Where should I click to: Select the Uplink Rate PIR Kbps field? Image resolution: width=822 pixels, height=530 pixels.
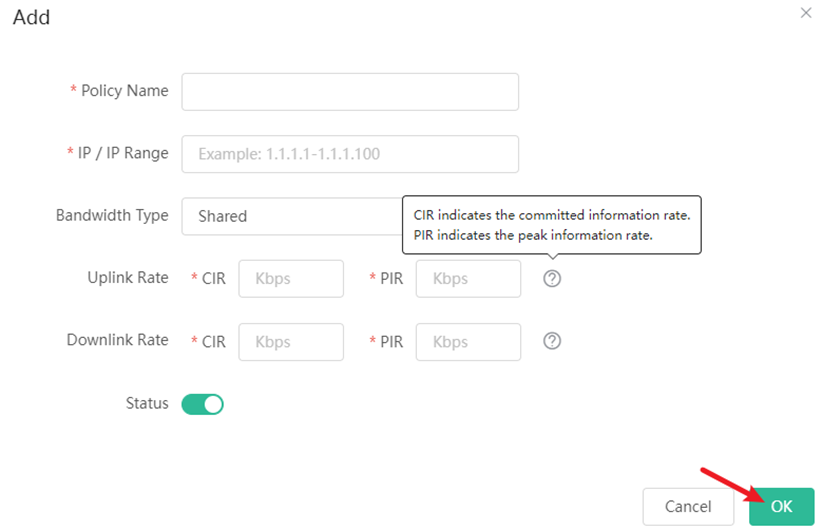coord(468,279)
